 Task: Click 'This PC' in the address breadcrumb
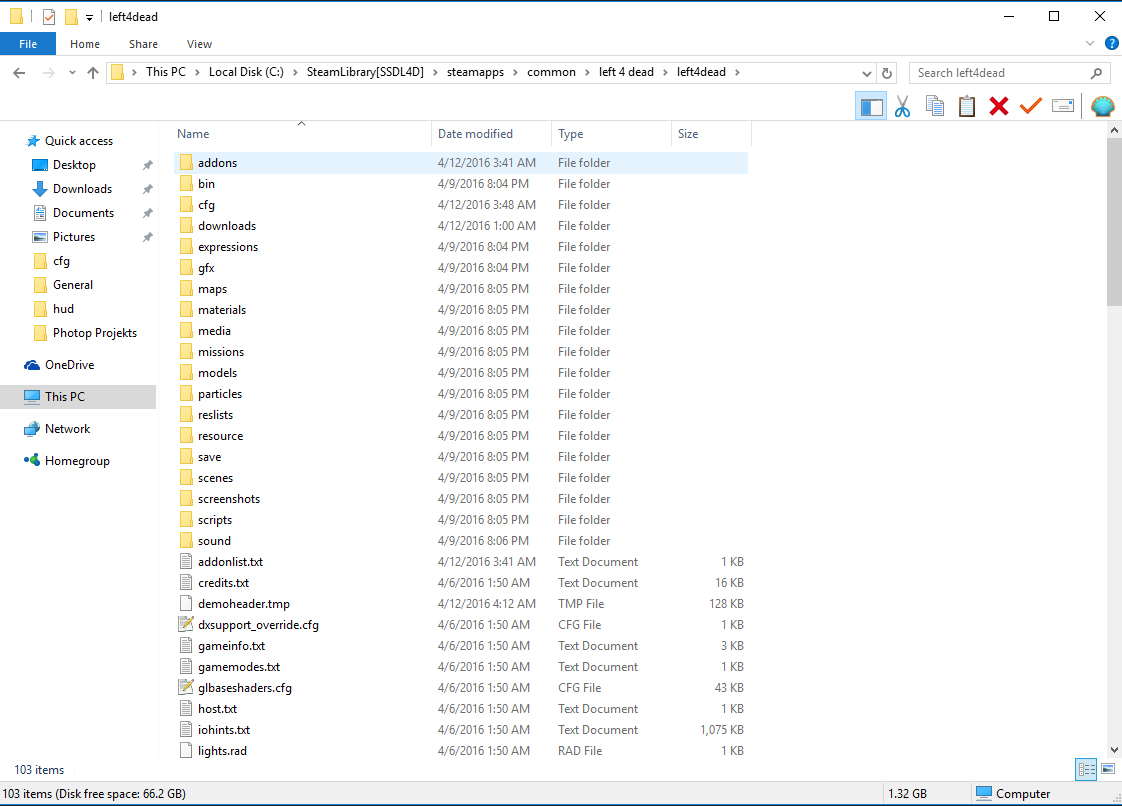165,72
